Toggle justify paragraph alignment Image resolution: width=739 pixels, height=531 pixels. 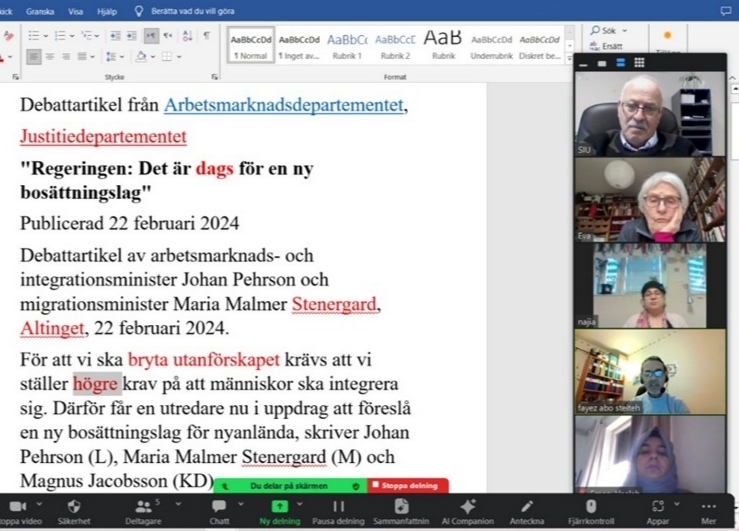point(82,57)
